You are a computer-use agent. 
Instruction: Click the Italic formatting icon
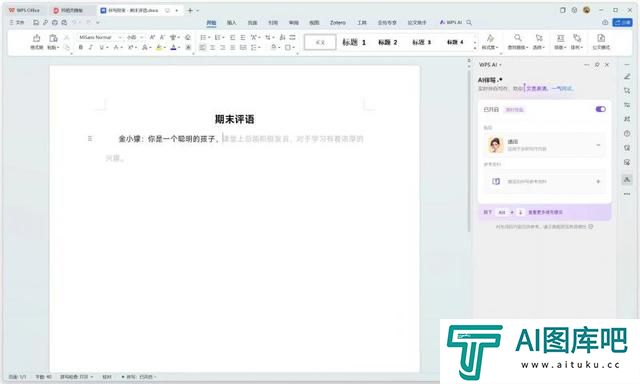click(x=91, y=47)
